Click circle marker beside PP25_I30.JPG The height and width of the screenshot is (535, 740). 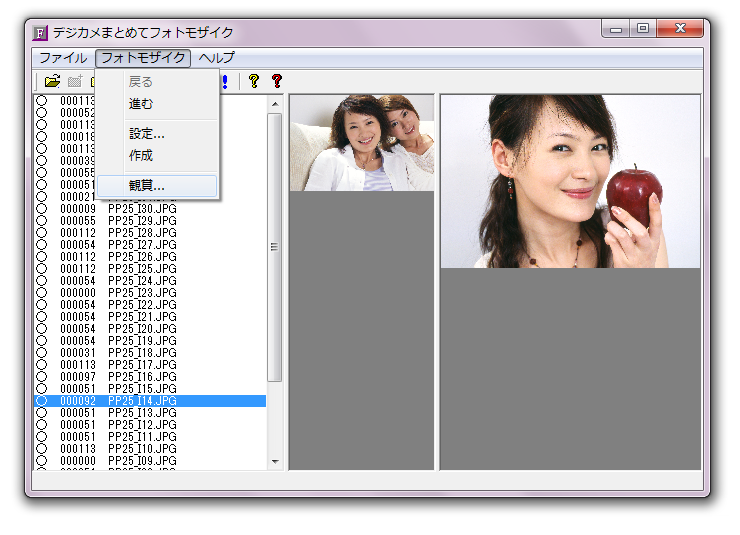coord(42,209)
